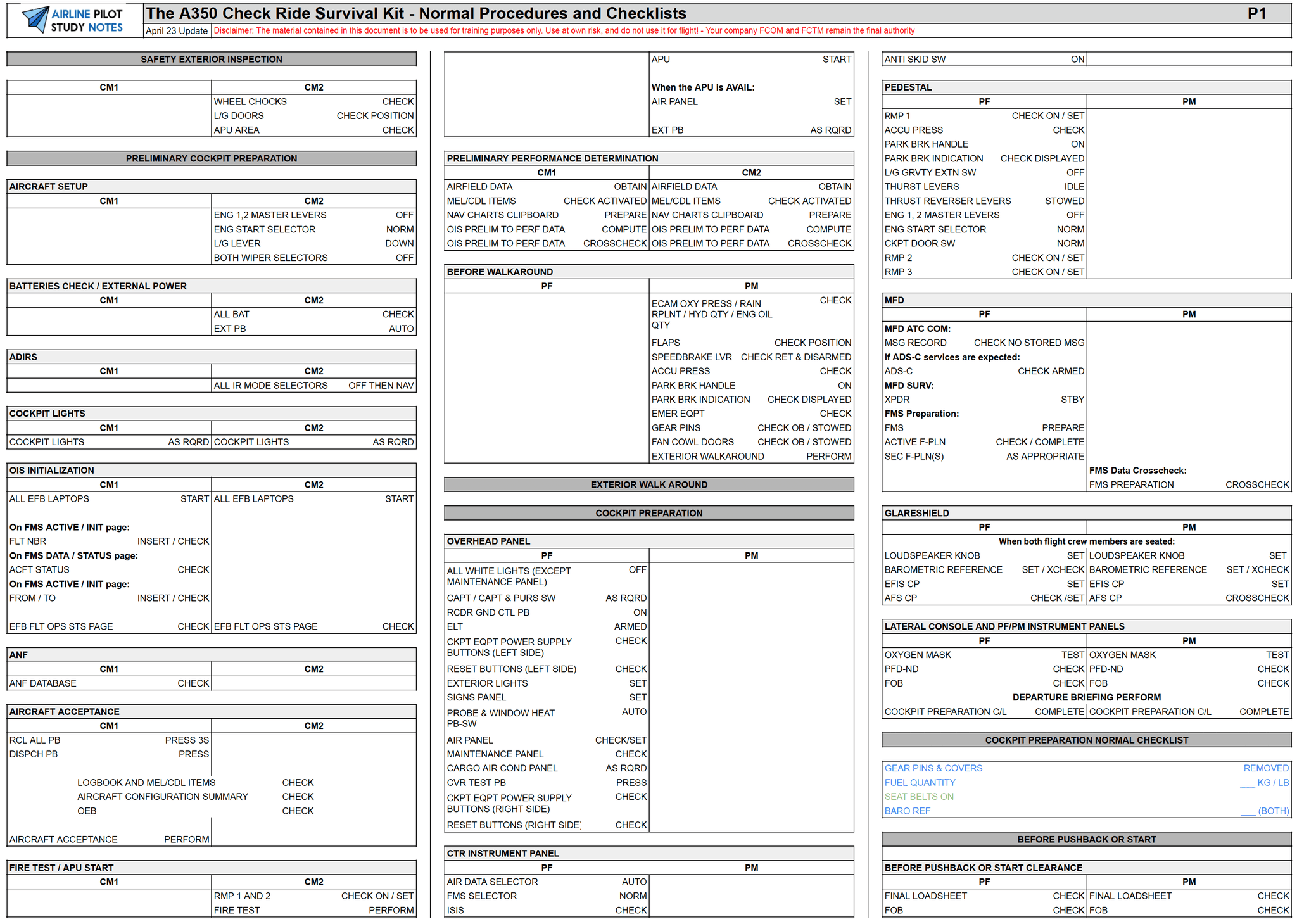Screen dimensions: 1297x924
Task: Click the 'AIR DATA SELECTOR' row
Action: tap(547, 882)
